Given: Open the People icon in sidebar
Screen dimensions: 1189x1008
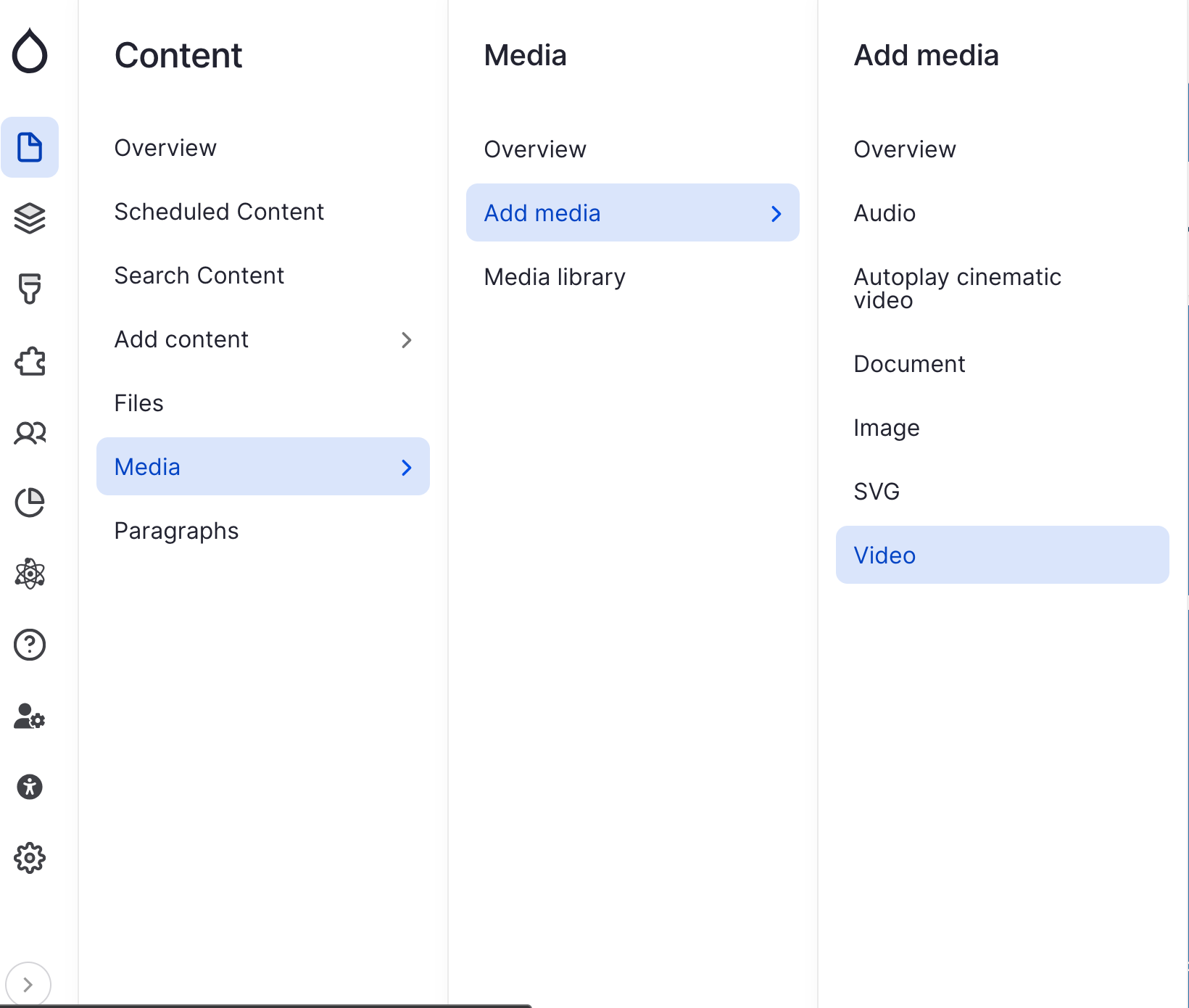Looking at the screenshot, I should pyautogui.click(x=30, y=433).
